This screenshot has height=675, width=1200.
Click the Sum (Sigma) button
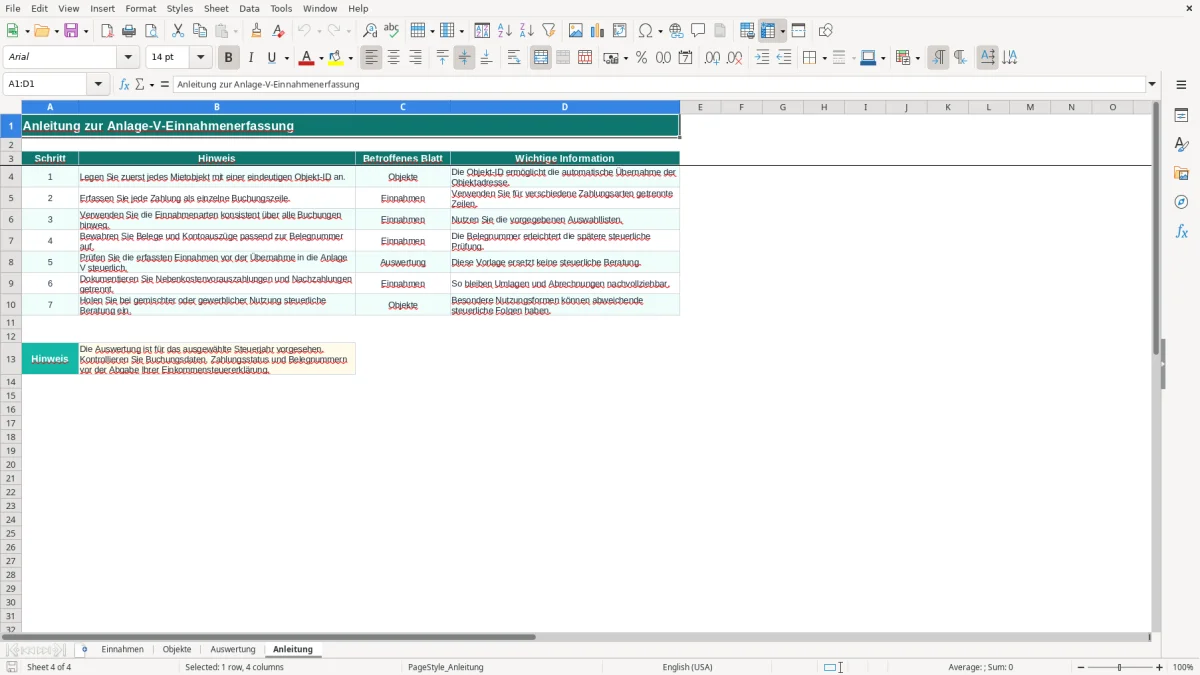point(140,84)
